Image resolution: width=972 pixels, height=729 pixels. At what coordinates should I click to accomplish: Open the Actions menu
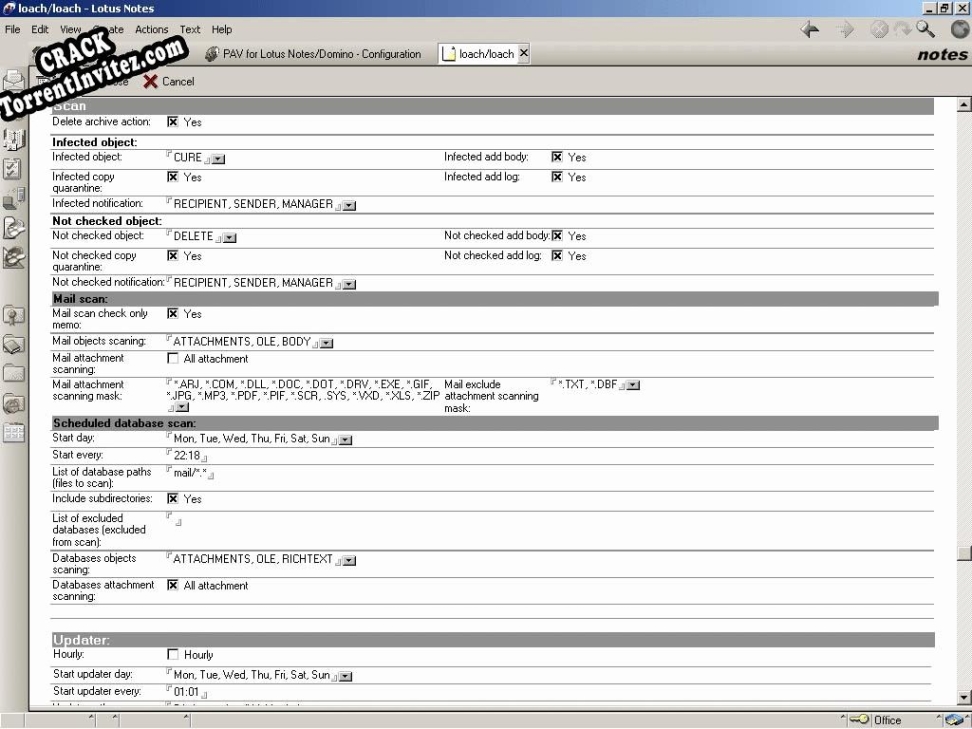coord(151,29)
